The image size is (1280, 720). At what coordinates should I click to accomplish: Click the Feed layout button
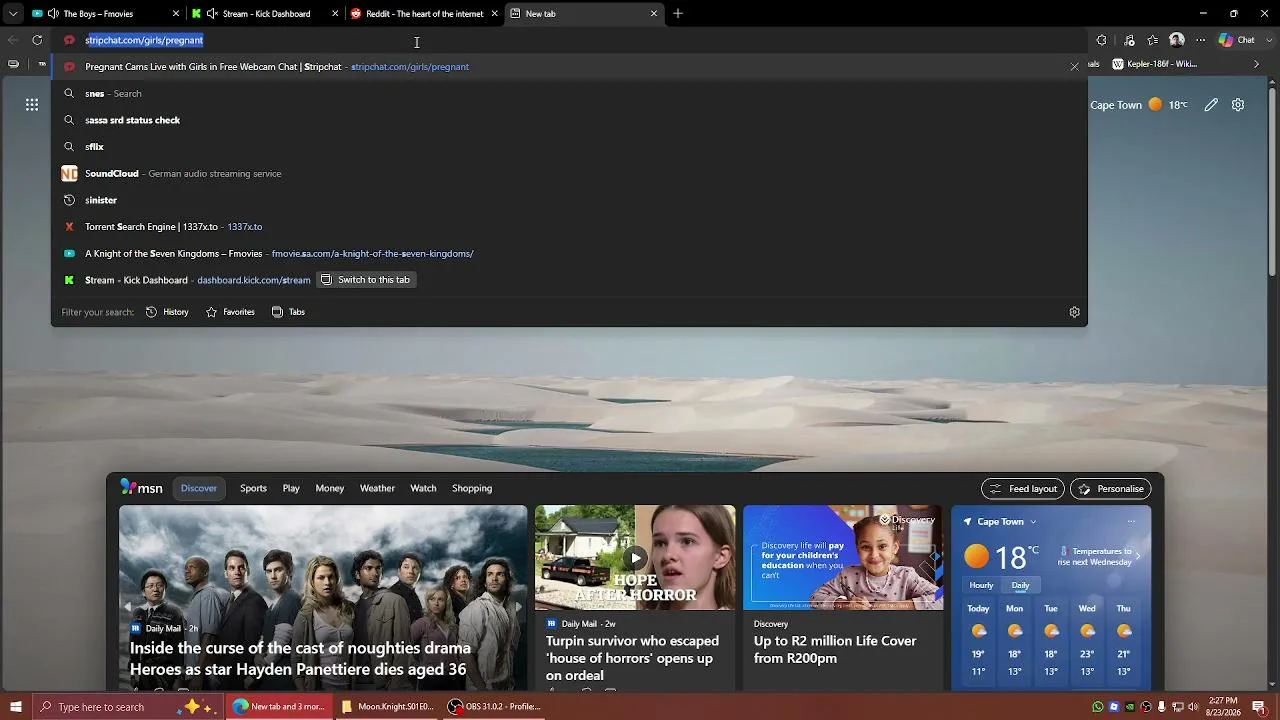click(x=1023, y=489)
